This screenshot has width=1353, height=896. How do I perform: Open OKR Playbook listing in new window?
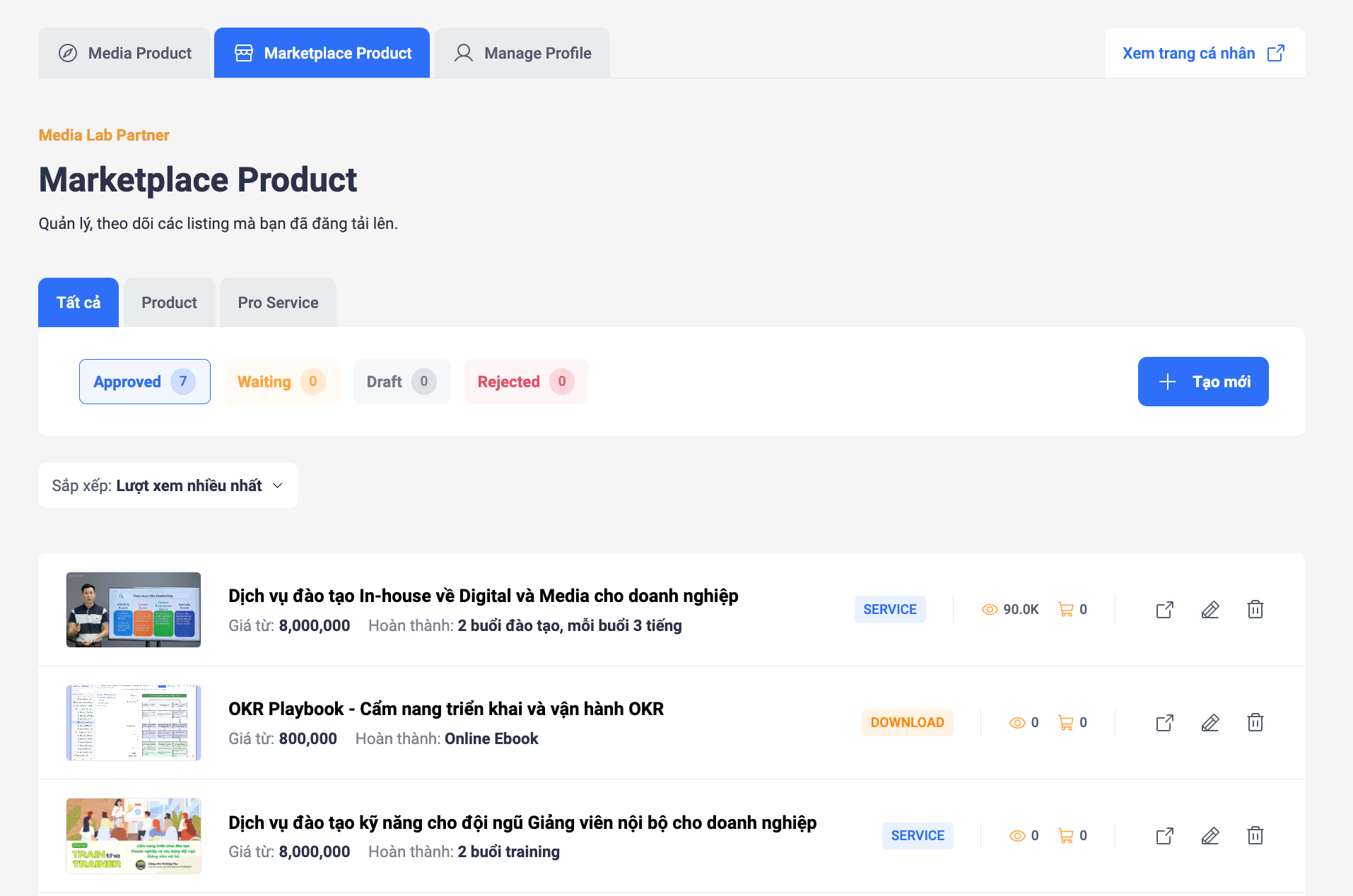tap(1164, 722)
